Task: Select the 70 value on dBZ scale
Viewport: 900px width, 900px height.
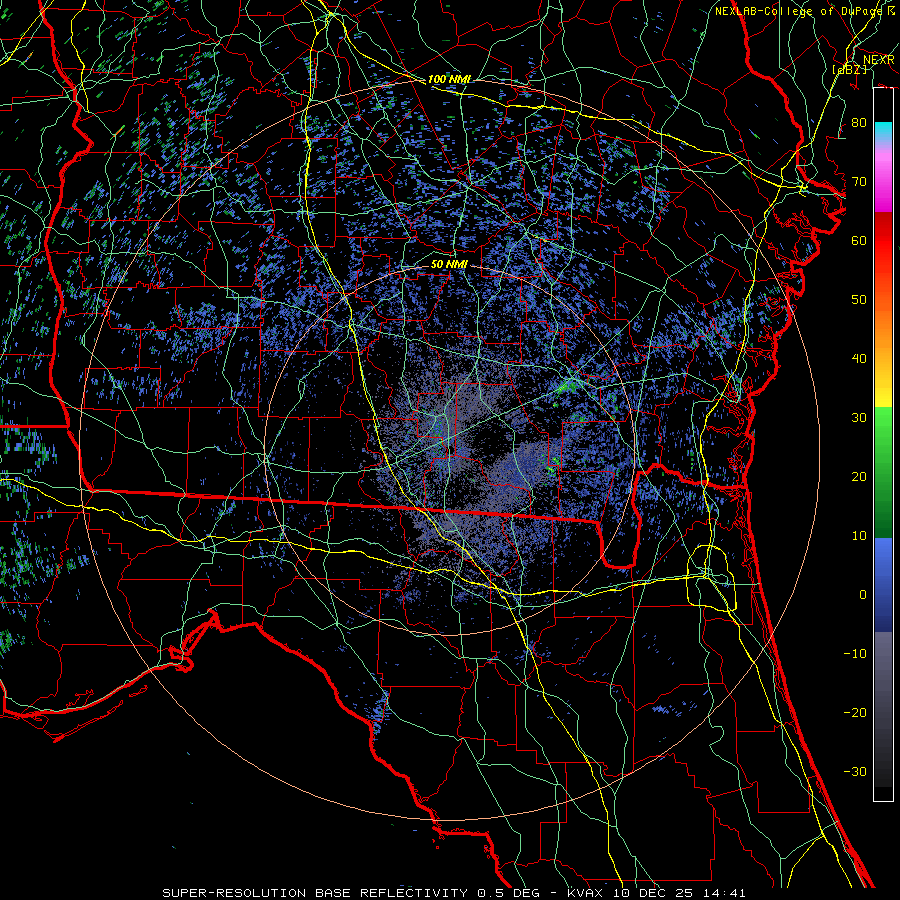Action: pos(859,182)
